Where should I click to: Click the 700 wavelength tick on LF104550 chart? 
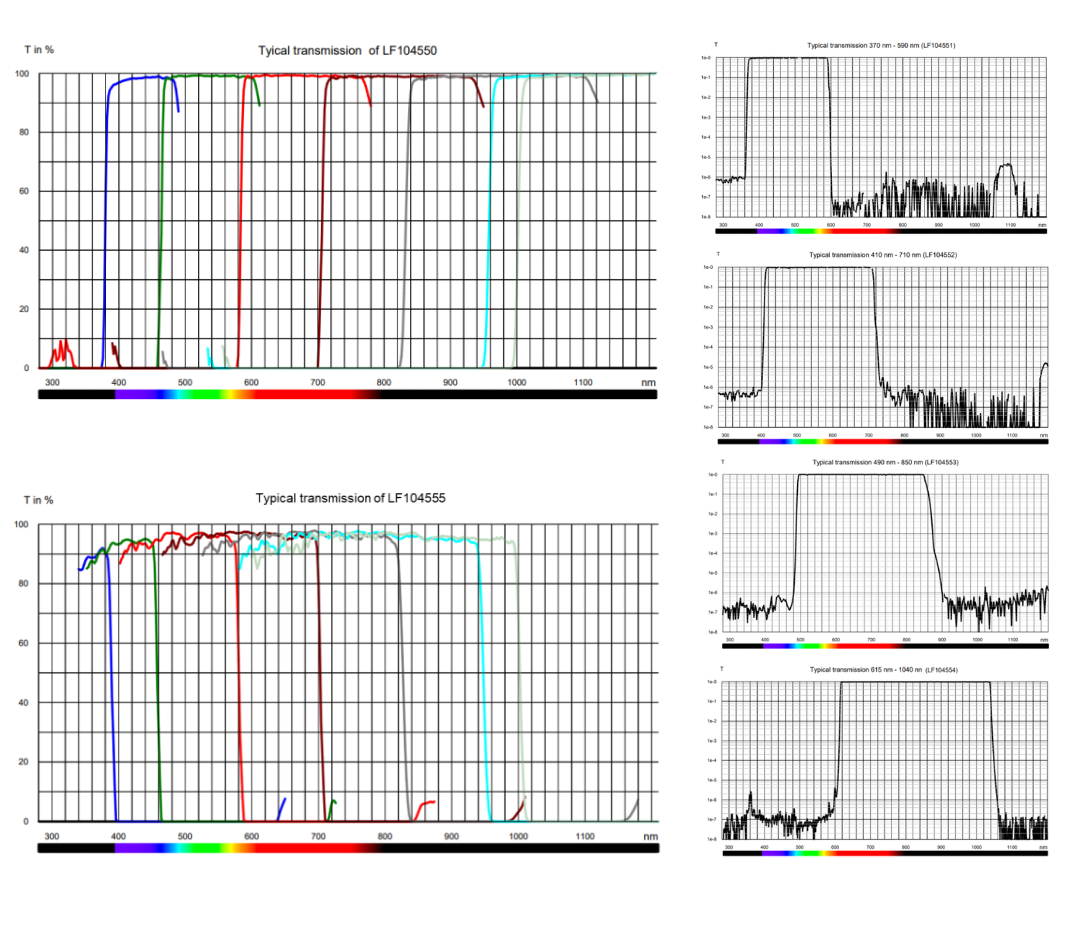click(x=318, y=382)
